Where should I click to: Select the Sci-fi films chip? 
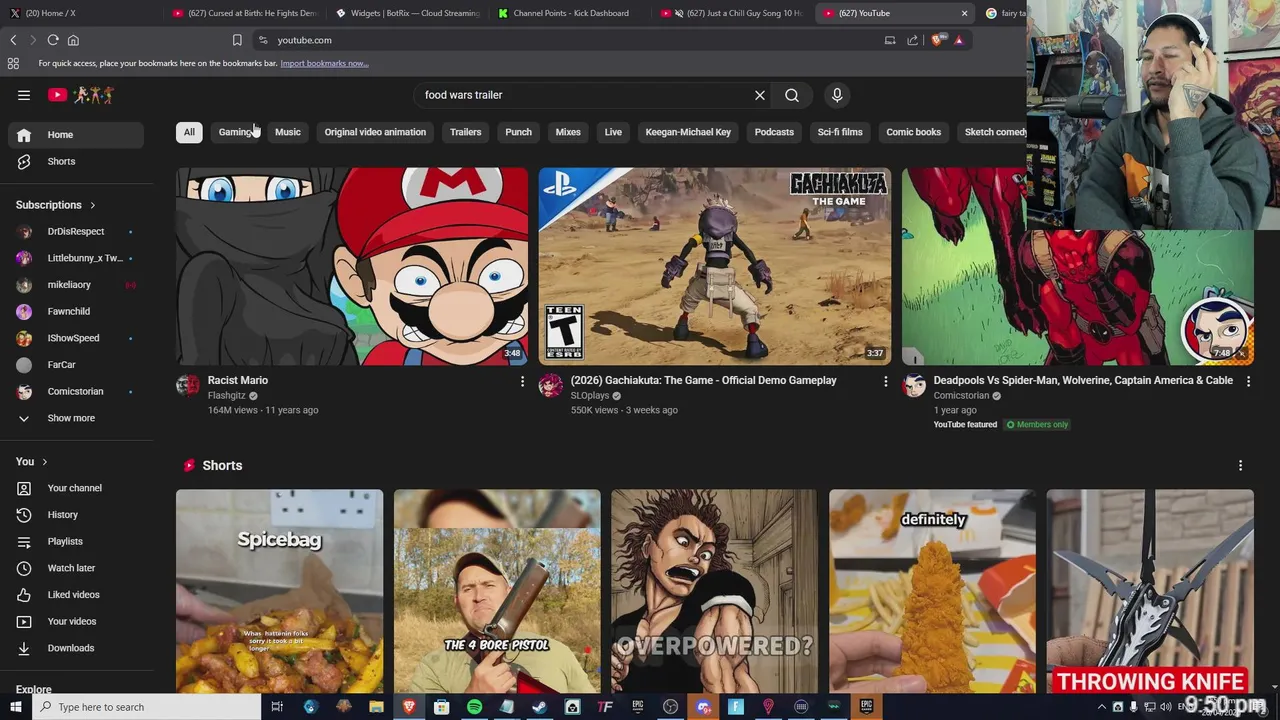[840, 132]
